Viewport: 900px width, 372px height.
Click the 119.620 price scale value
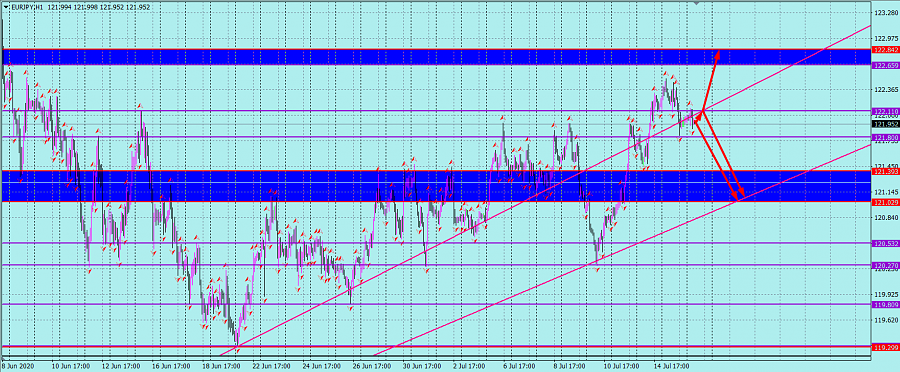[x=886, y=320]
